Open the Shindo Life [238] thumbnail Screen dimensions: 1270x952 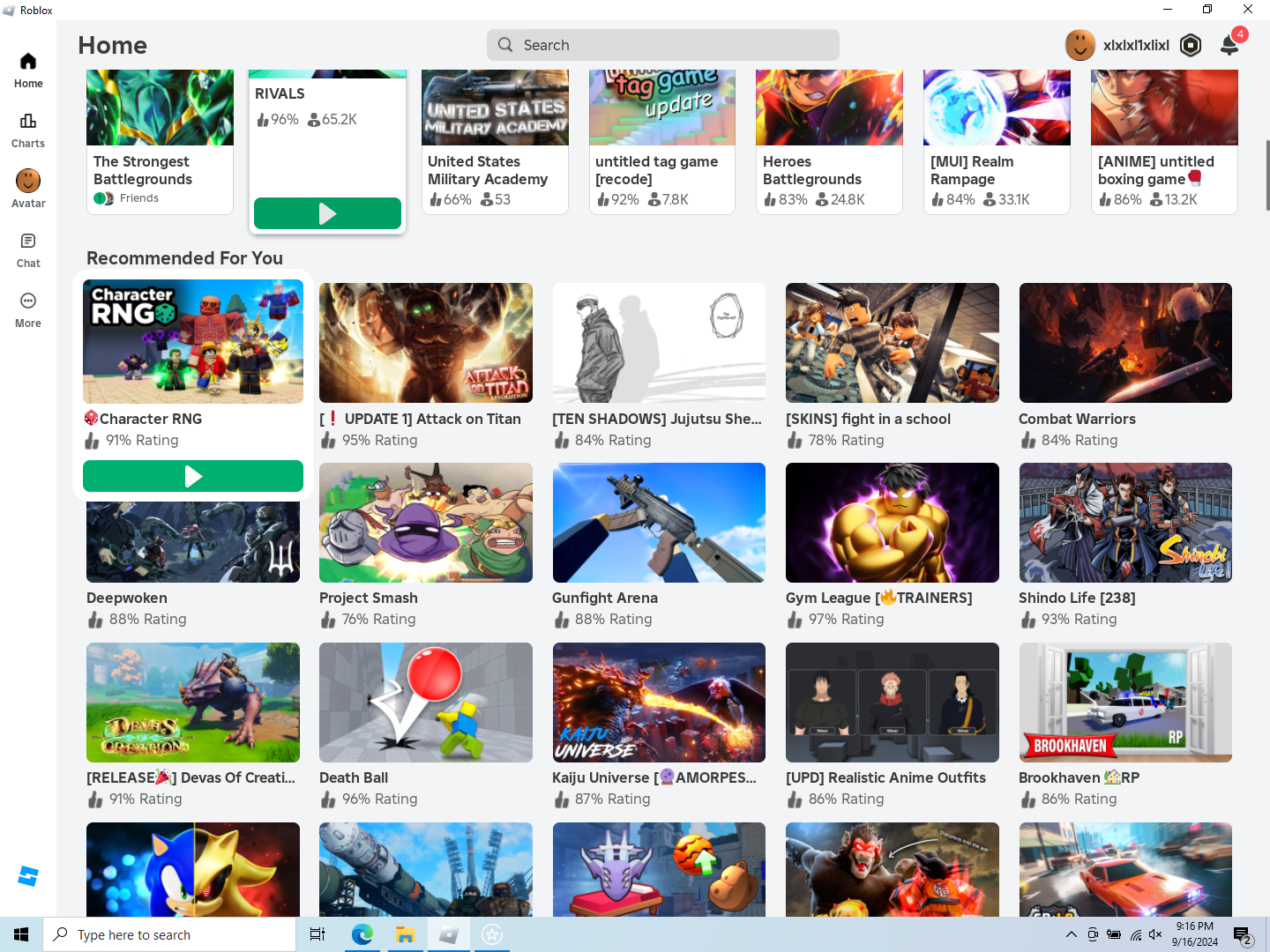pyautogui.click(x=1125, y=523)
